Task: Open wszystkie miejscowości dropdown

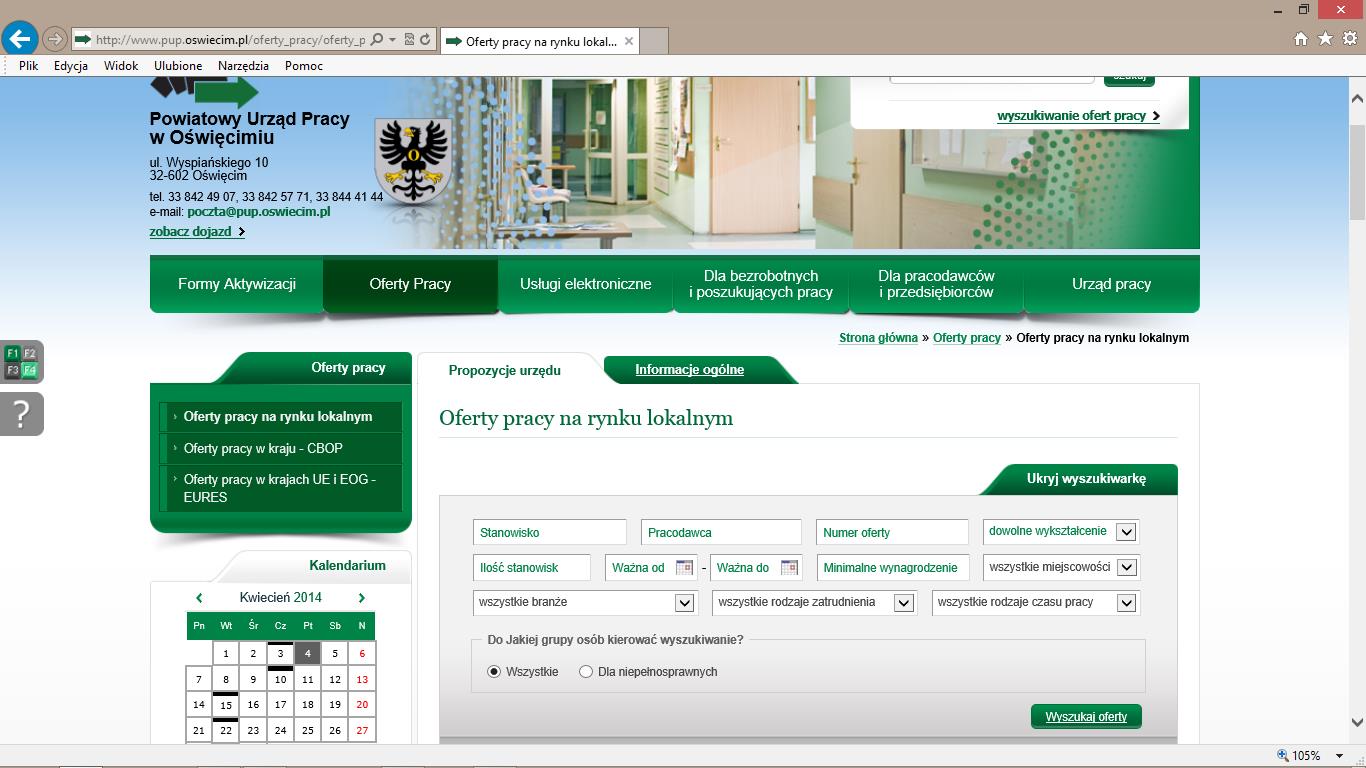Action: pyautogui.click(x=1061, y=567)
